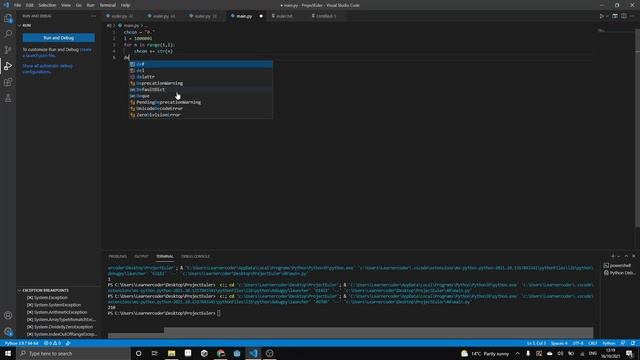Toggle System.IndexOutOfRangeException breakpoint checkbox

(x=30, y=334)
